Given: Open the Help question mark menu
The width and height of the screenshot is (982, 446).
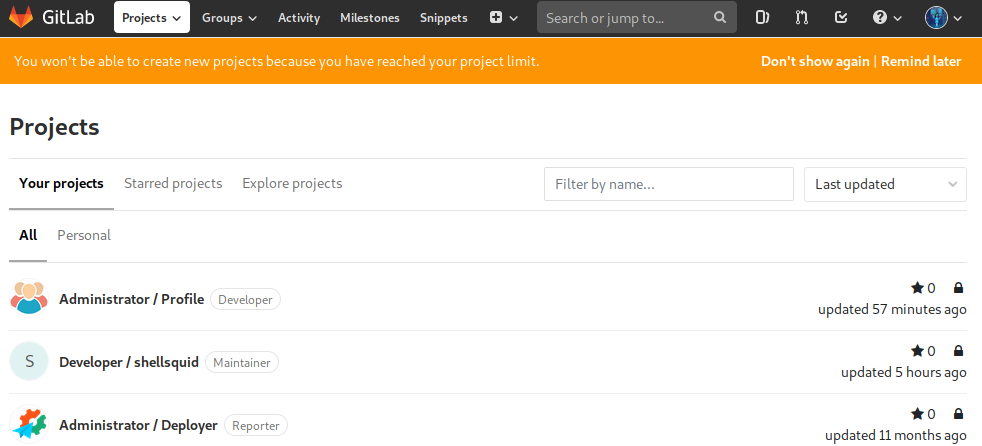Looking at the screenshot, I should (887, 18).
